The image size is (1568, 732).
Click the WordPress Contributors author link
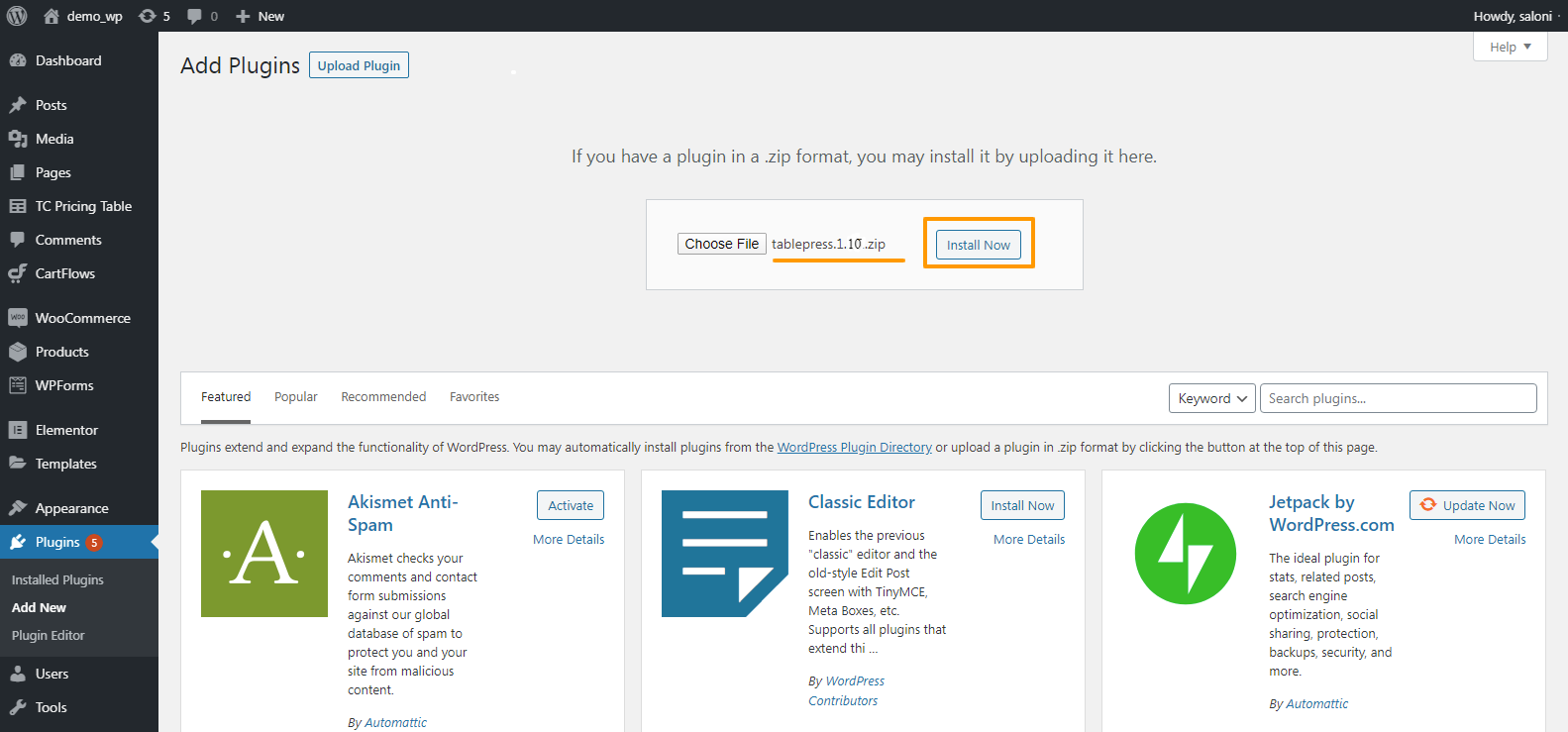tap(847, 690)
